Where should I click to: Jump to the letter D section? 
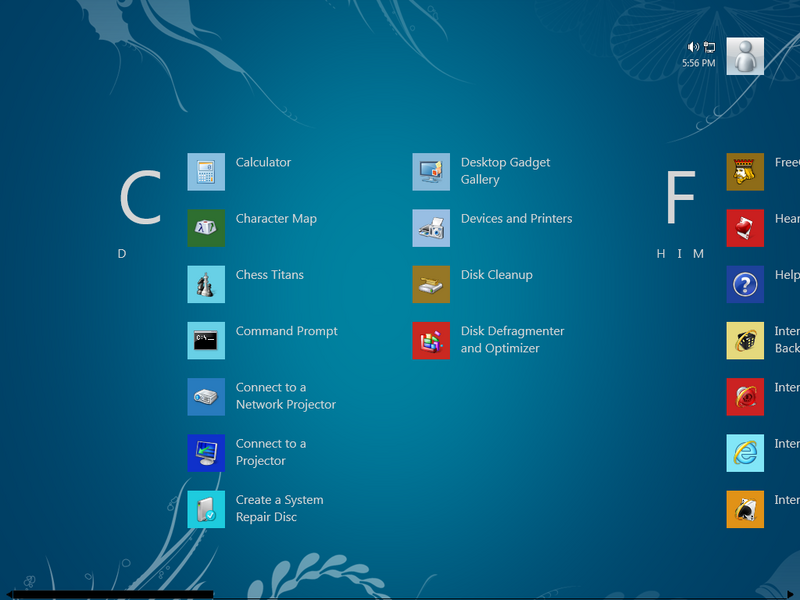122,254
